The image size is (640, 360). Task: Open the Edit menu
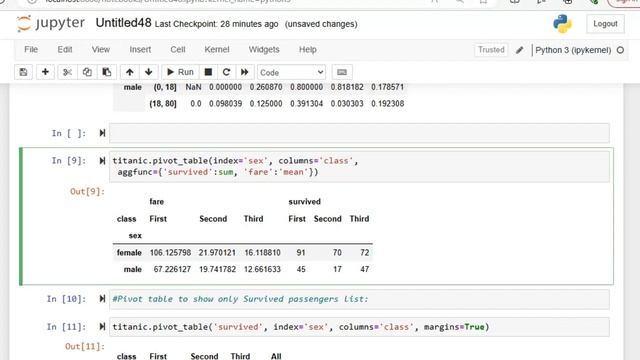[x=64, y=49]
